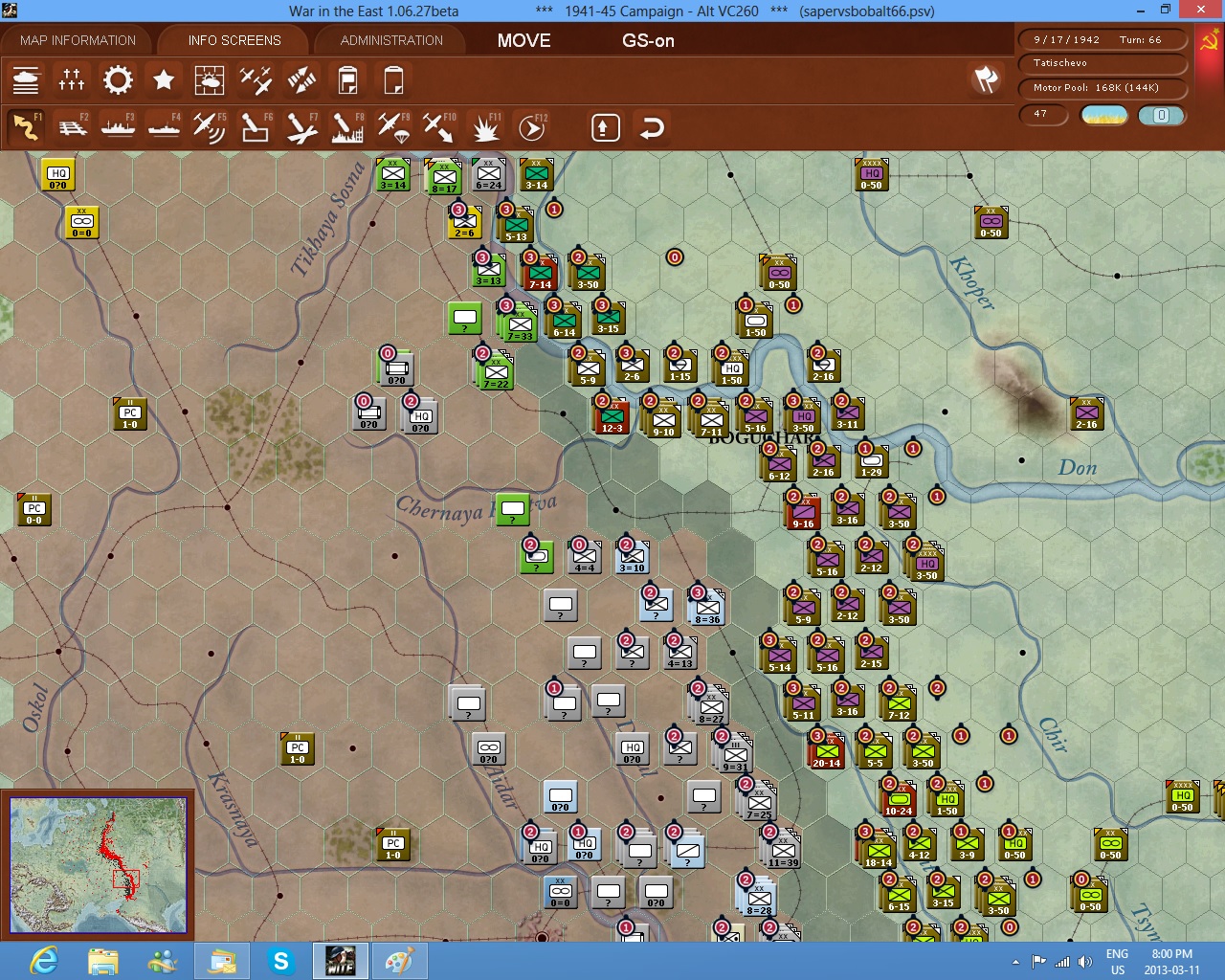Select the 9=31 unit stack
The image size is (1225, 980).
tap(734, 753)
